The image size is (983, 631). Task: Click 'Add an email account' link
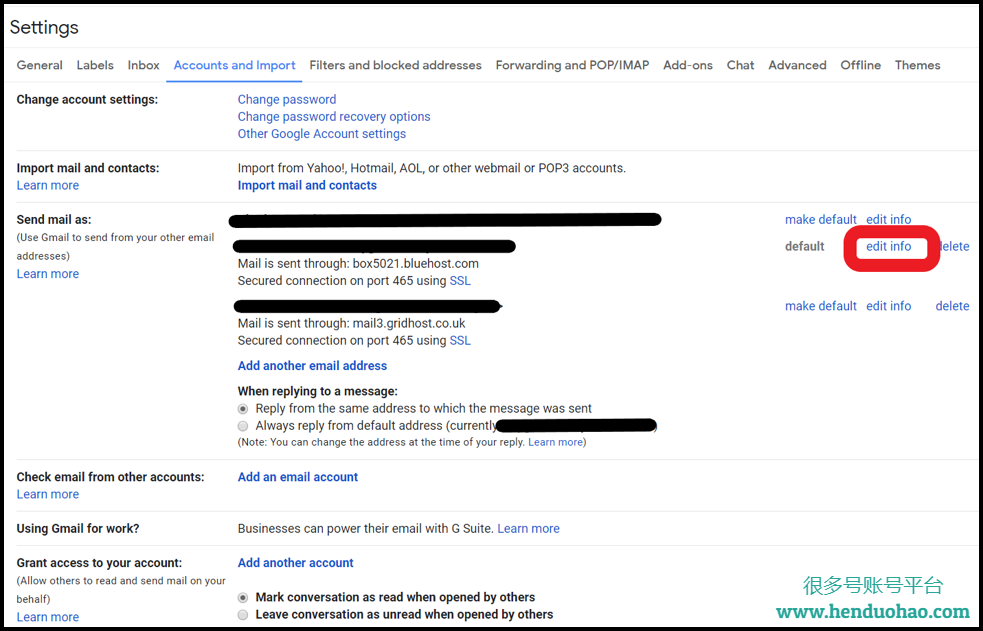tap(298, 477)
